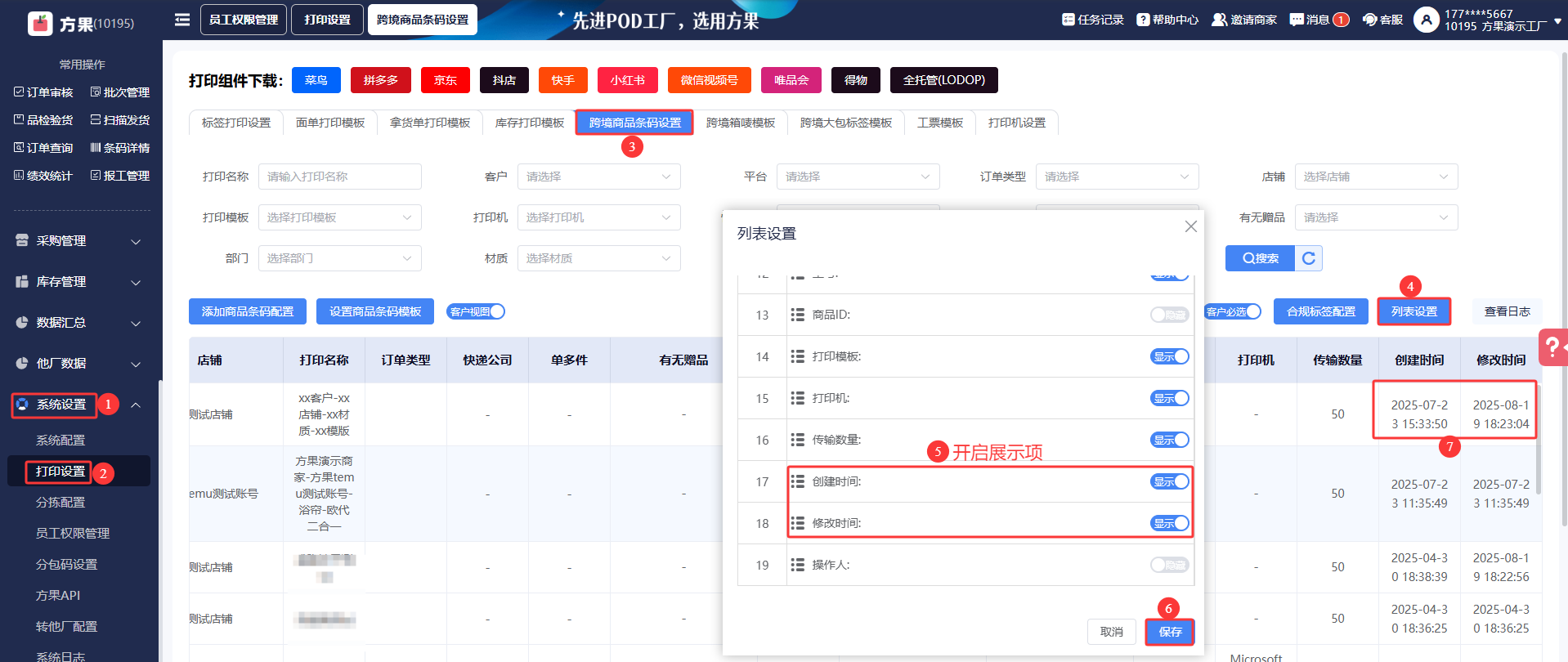Open the 客服 customer service chat
Viewport: 1568px width, 662px height.
click(1382, 20)
